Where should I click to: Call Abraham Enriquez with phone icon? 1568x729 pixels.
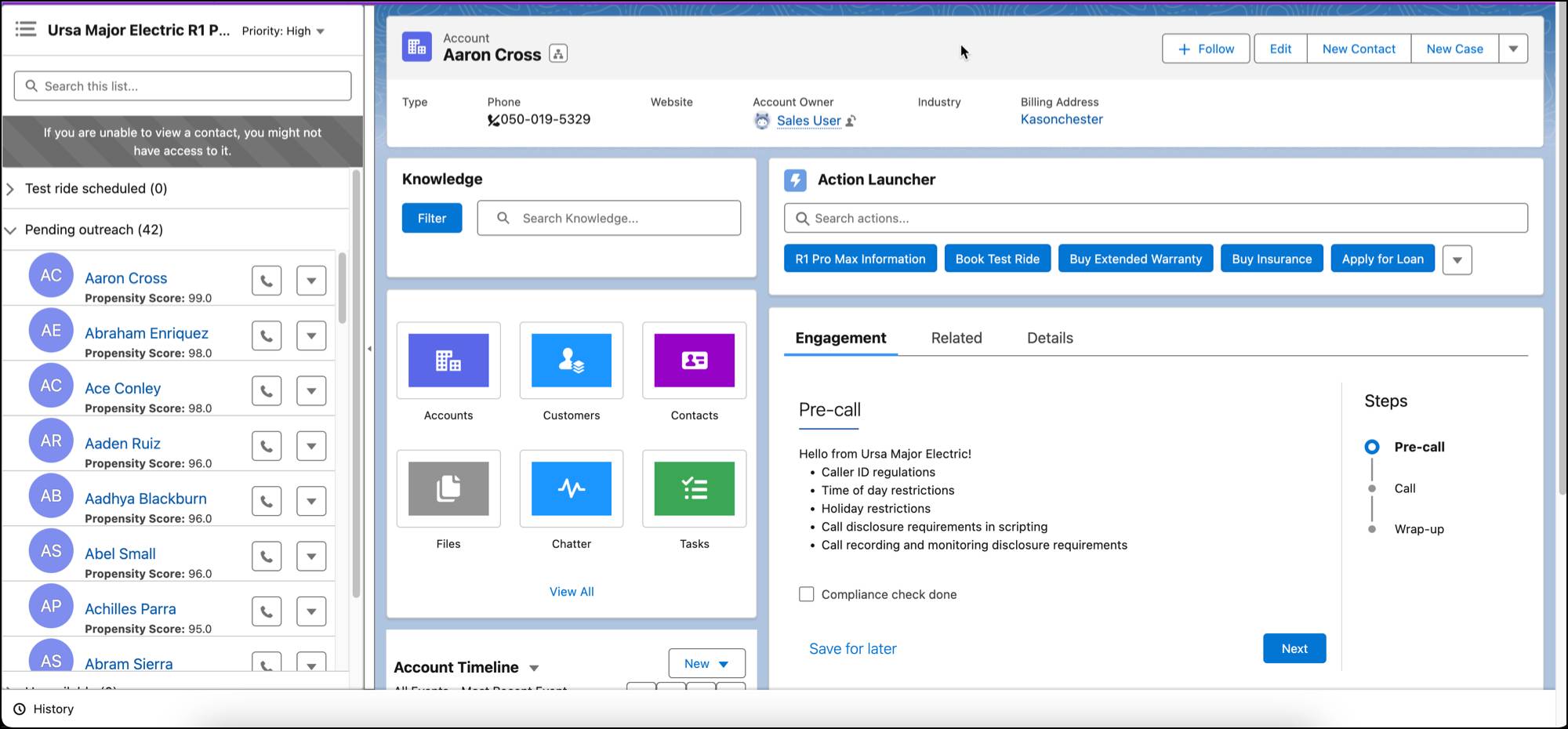(x=267, y=335)
